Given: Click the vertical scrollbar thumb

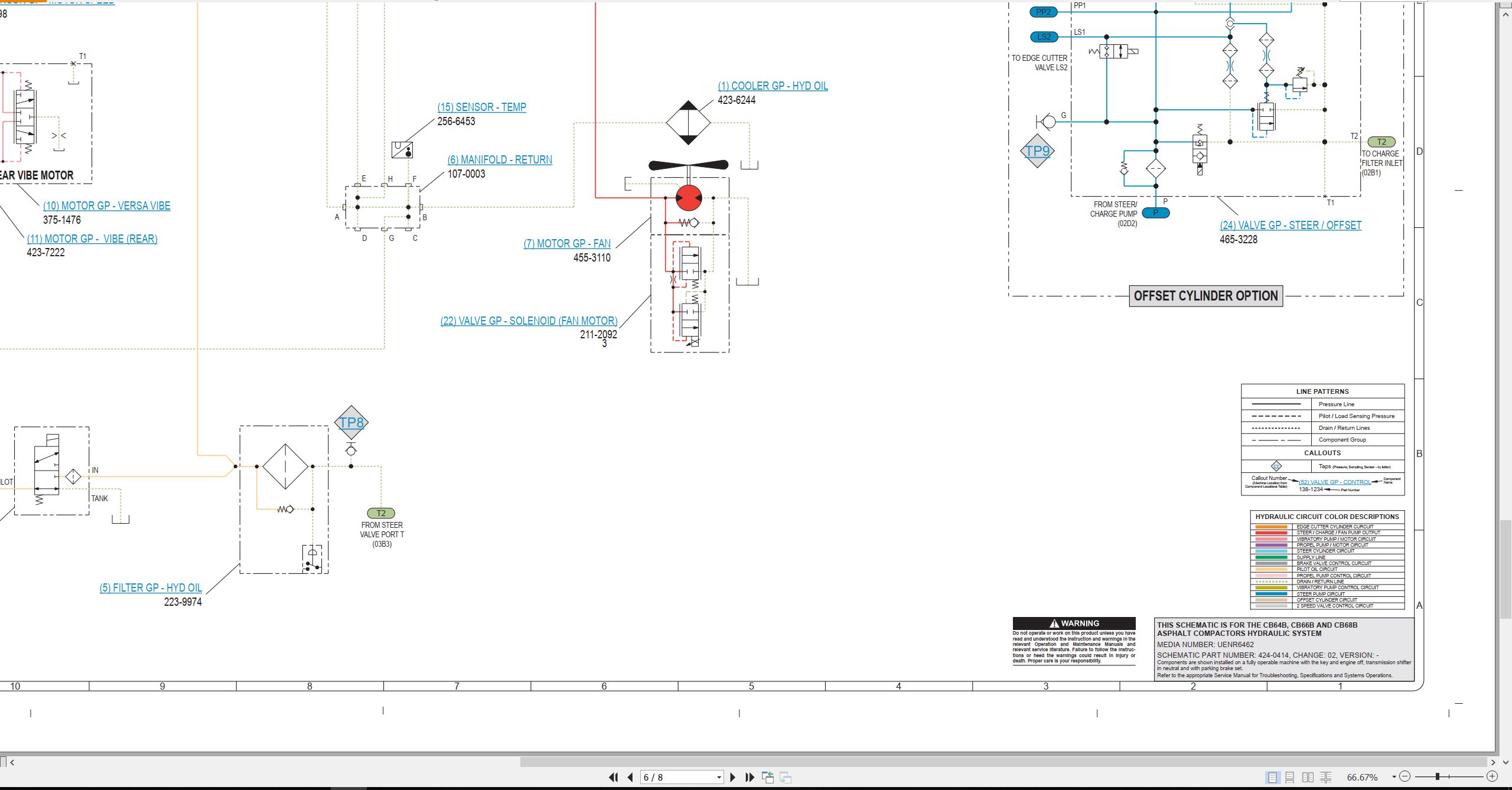Looking at the screenshot, I should 1506,569.
